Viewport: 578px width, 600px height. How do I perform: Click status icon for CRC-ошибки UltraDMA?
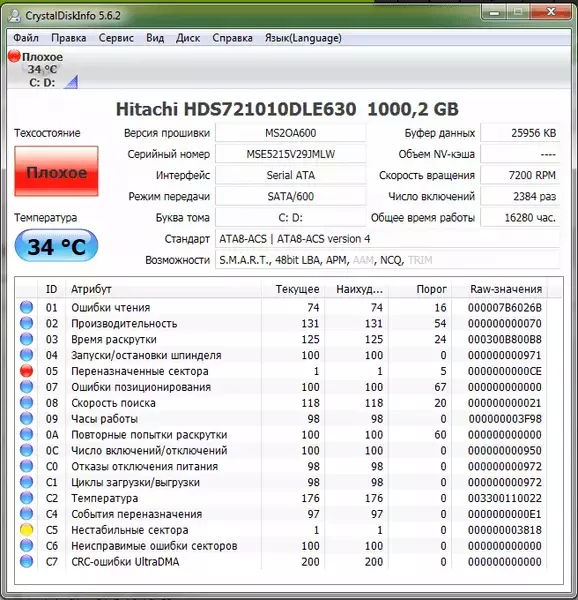pos(26,561)
